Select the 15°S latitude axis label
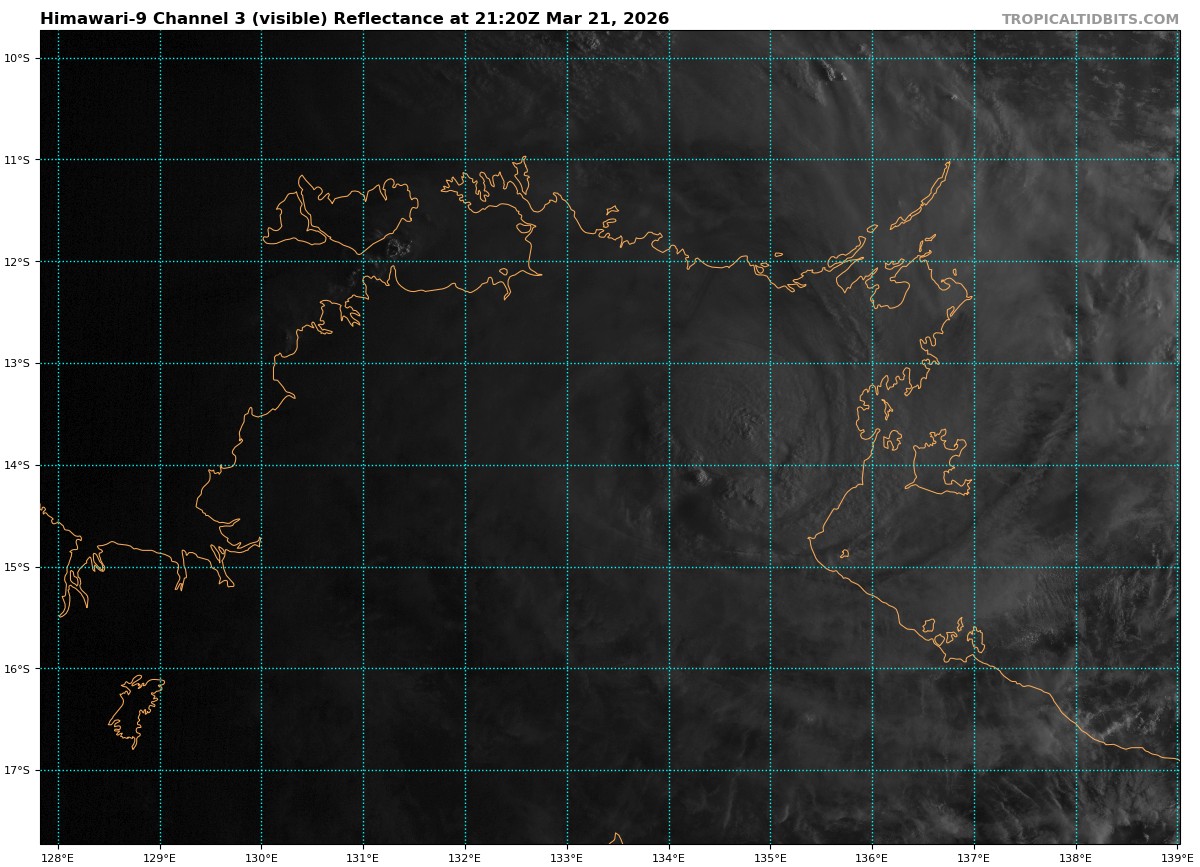The height and width of the screenshot is (867, 1200). 17,567
